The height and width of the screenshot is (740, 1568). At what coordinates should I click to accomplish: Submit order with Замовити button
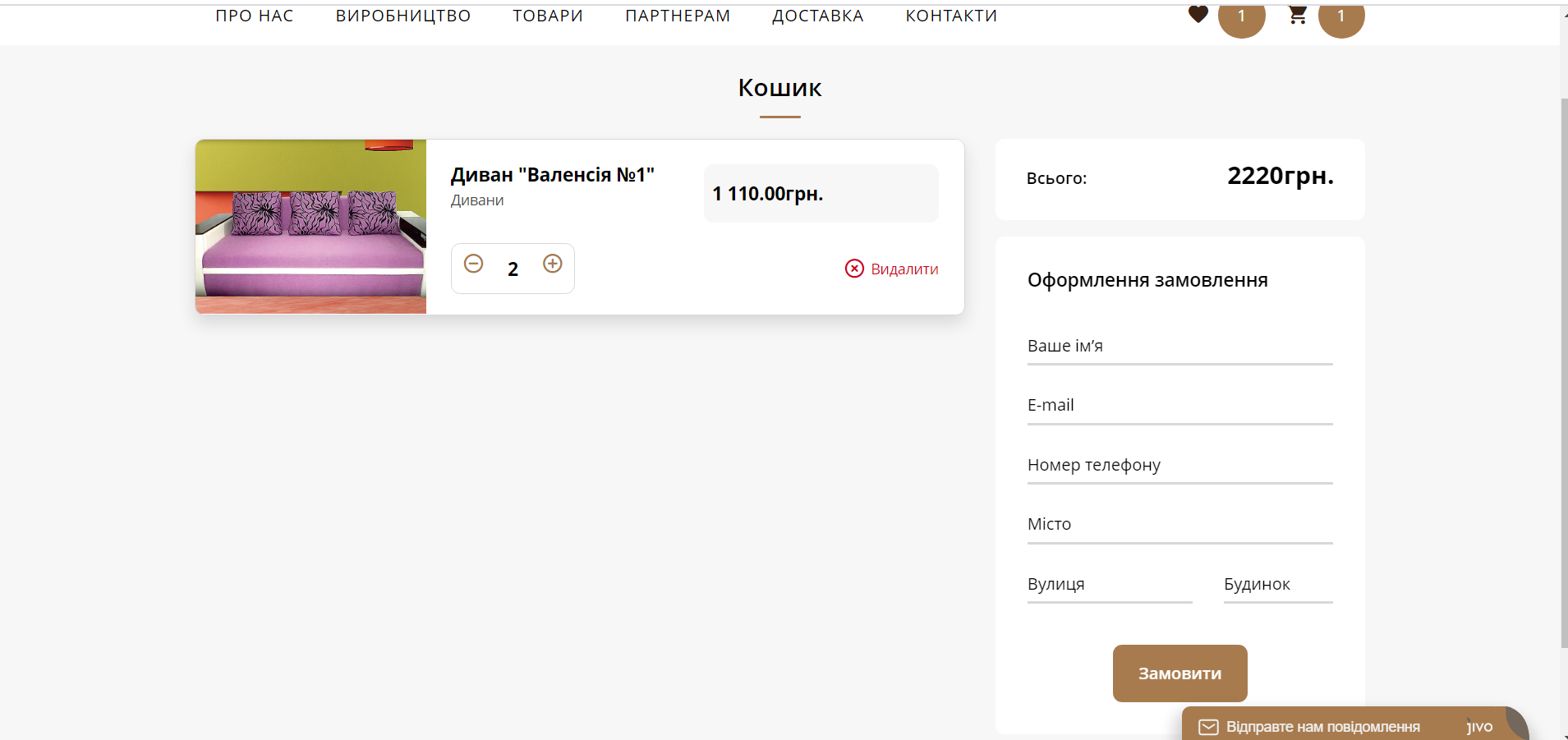click(x=1180, y=673)
